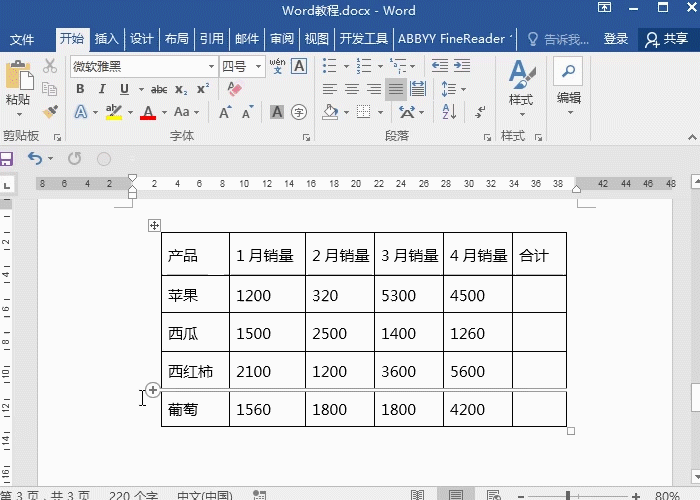Open the font size dropdown

(258, 67)
